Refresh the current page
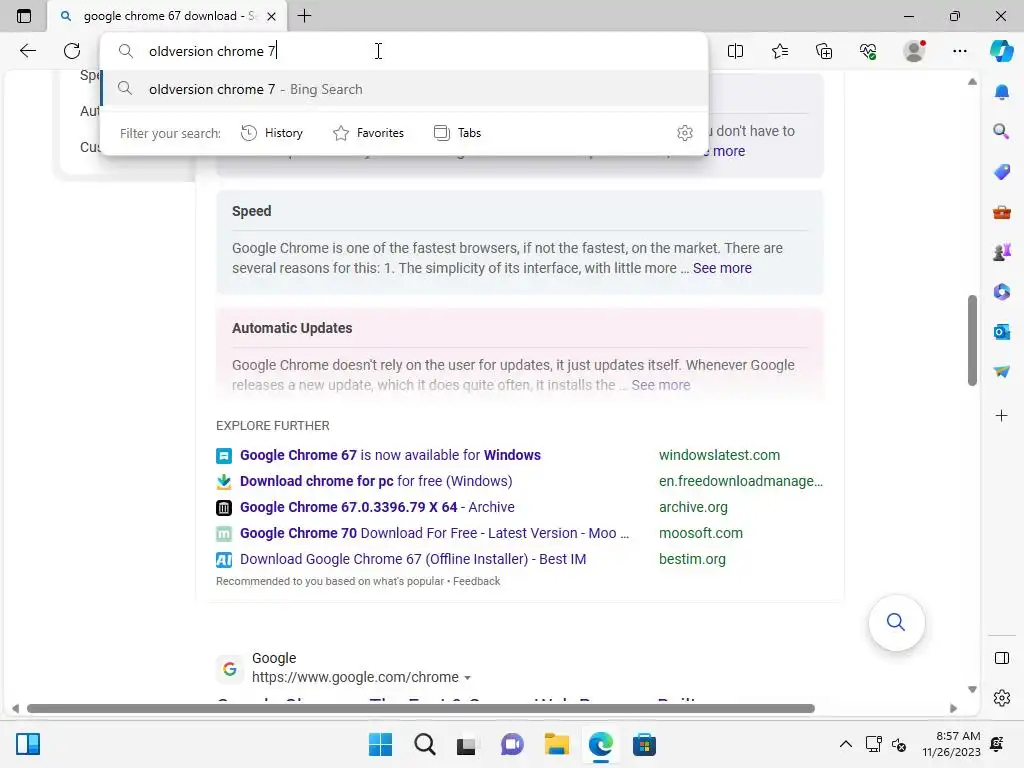Image resolution: width=1024 pixels, height=768 pixels. coord(72,51)
